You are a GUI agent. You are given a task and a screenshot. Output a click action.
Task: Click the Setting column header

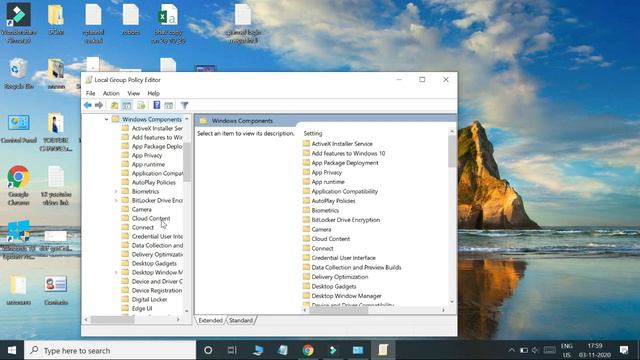click(x=313, y=133)
